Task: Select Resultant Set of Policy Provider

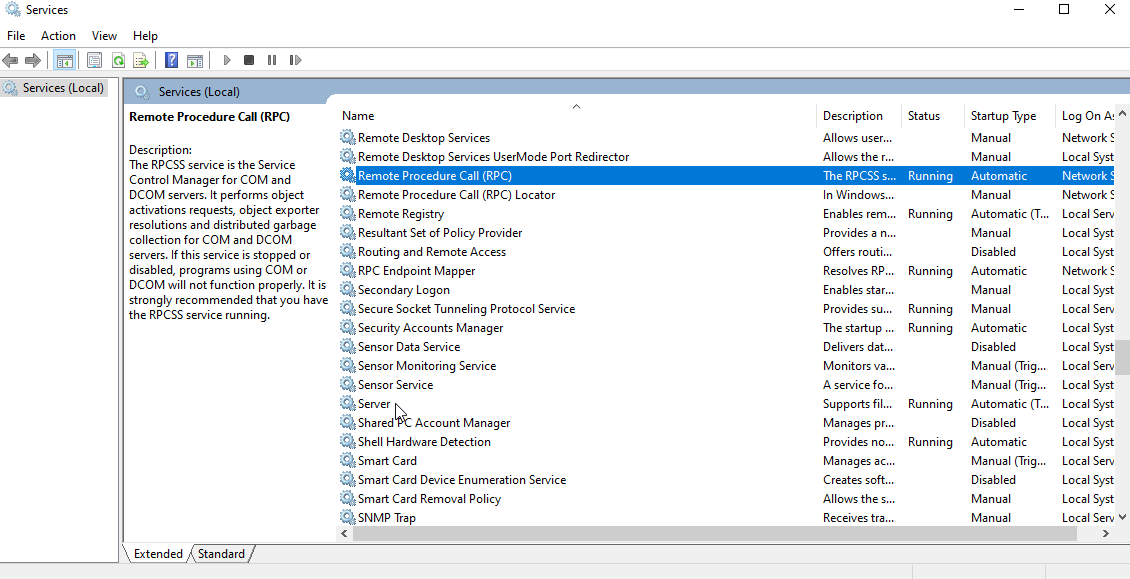Action: (x=440, y=233)
